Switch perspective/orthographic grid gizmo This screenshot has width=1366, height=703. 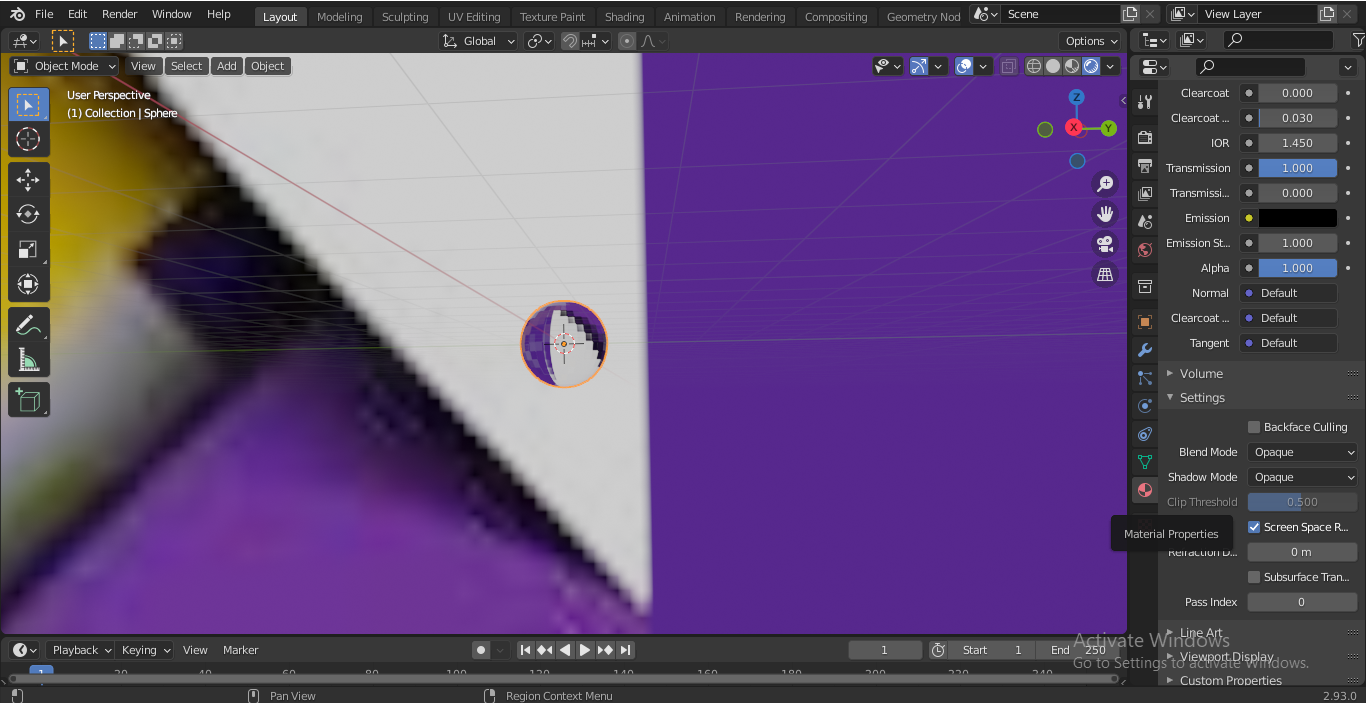(x=1105, y=274)
